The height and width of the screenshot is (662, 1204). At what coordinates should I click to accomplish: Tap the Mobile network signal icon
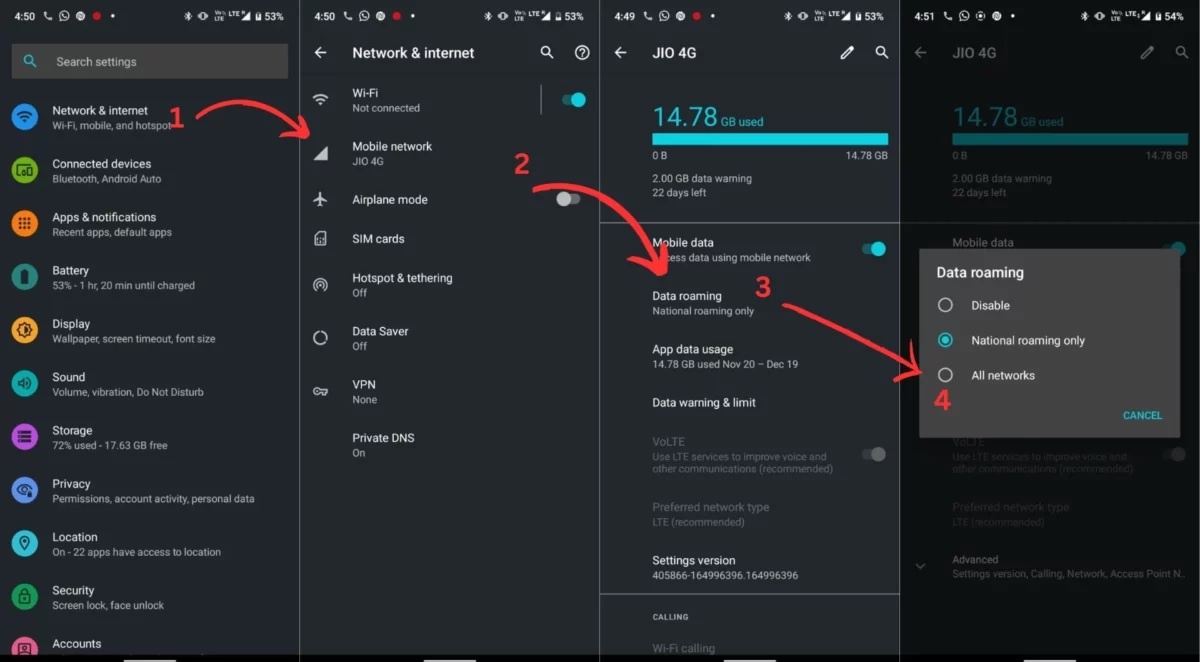click(321, 153)
